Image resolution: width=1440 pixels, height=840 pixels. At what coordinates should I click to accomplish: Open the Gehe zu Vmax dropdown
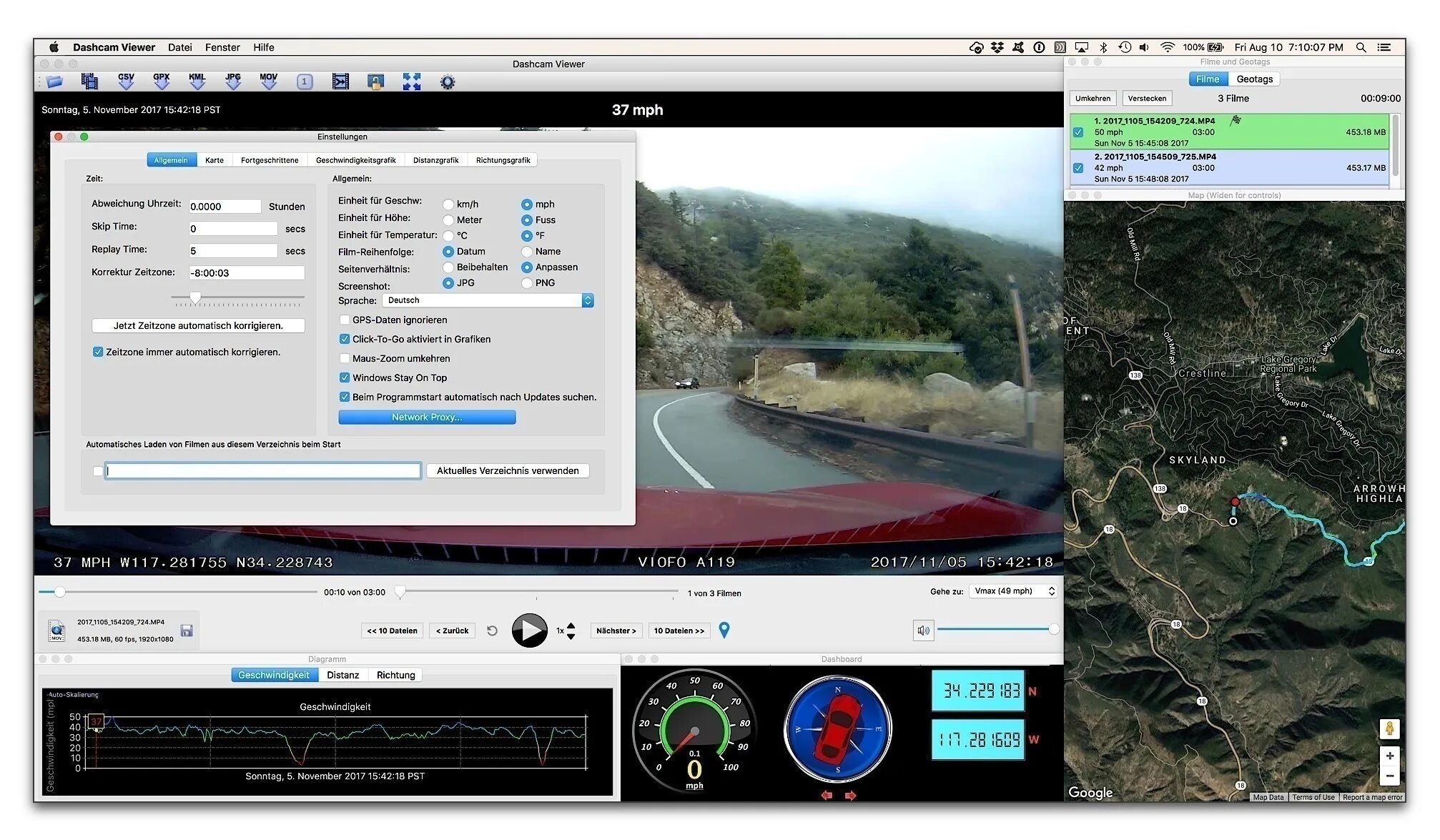[x=1012, y=591]
